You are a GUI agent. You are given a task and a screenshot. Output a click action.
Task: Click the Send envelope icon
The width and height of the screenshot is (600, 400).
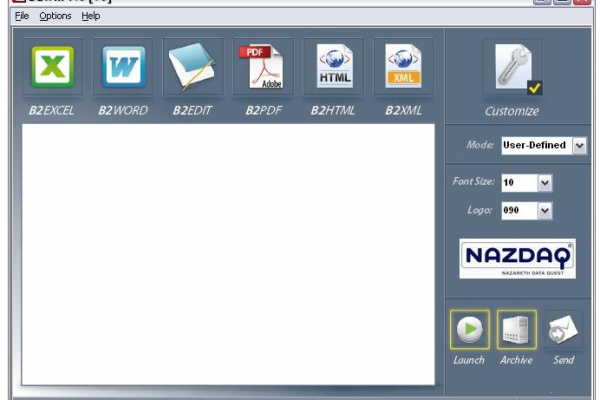pyautogui.click(x=564, y=330)
